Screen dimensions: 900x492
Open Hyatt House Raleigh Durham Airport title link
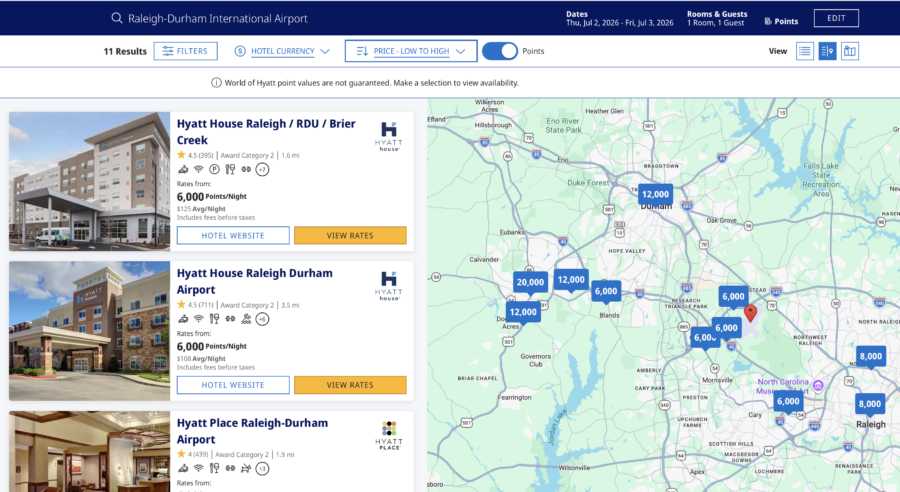coord(254,281)
